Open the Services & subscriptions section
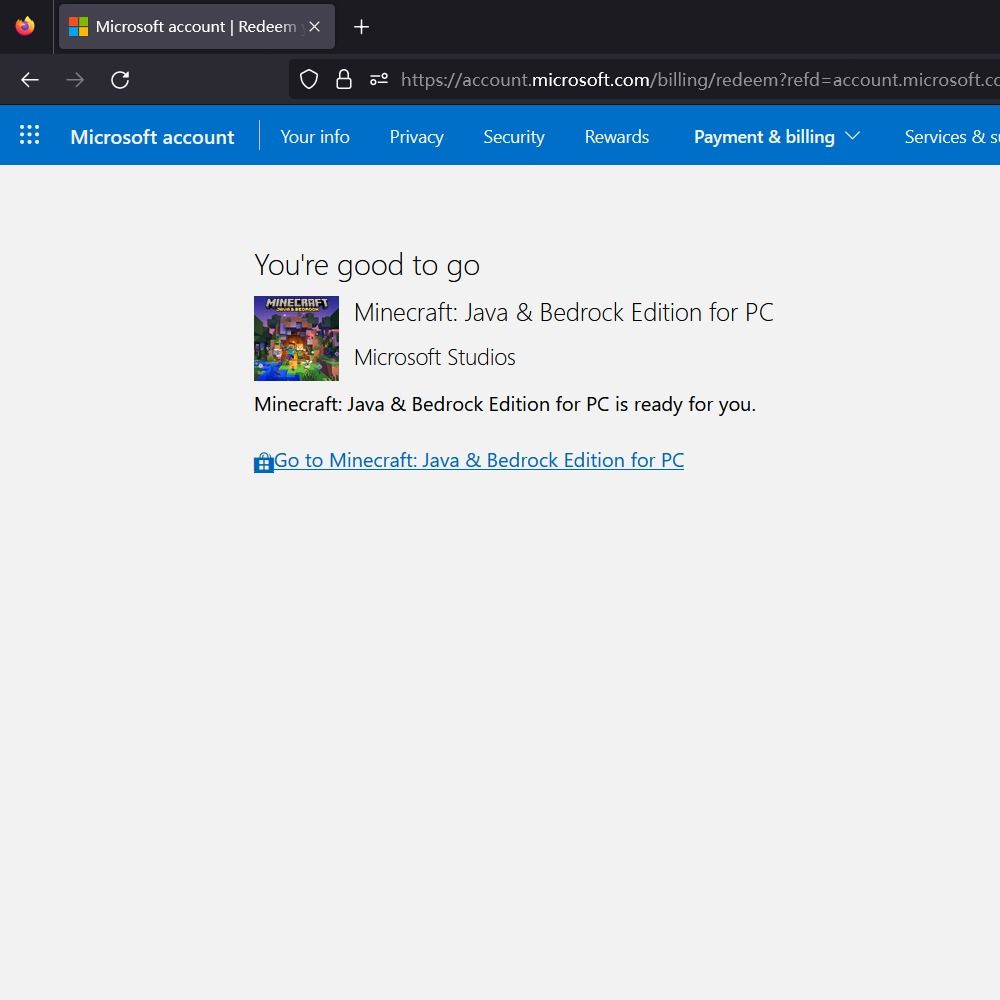Screen dimensions: 1000x1000 pos(952,137)
